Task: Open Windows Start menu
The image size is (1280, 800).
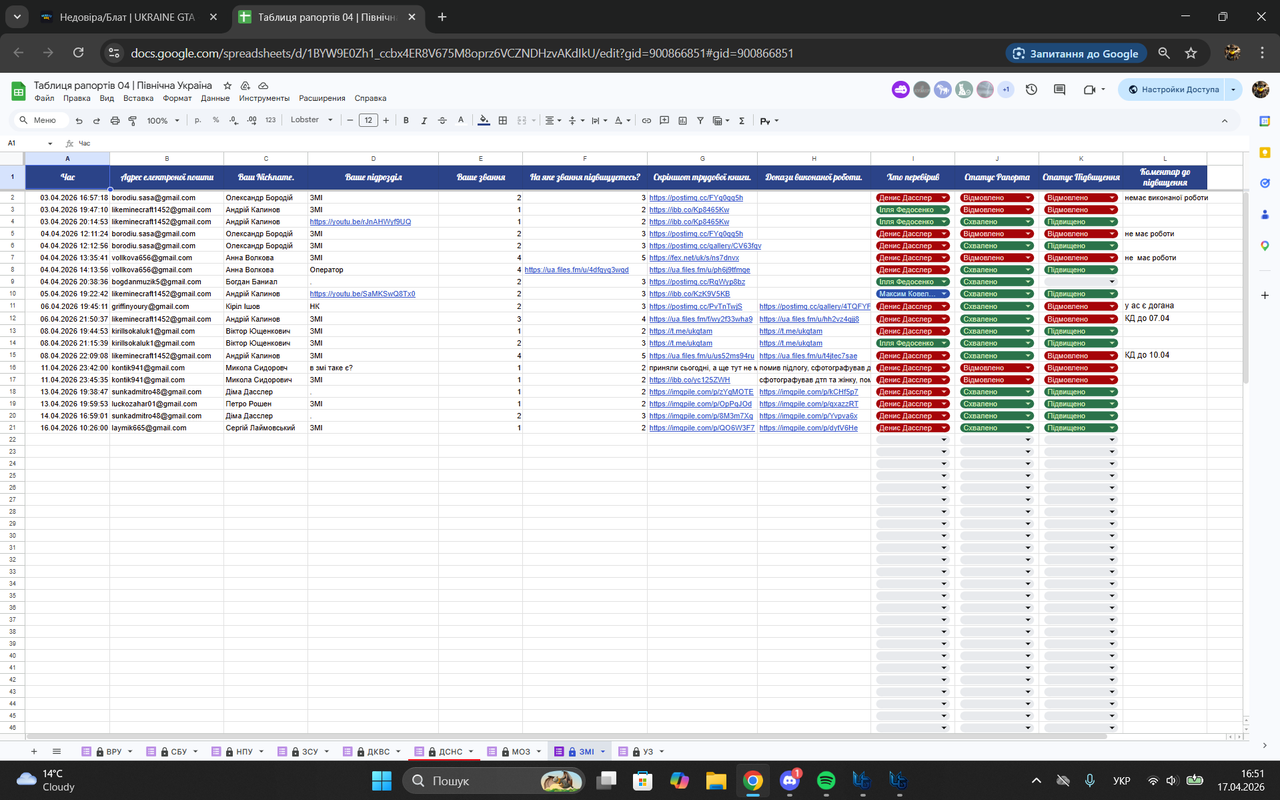Action: click(380, 780)
